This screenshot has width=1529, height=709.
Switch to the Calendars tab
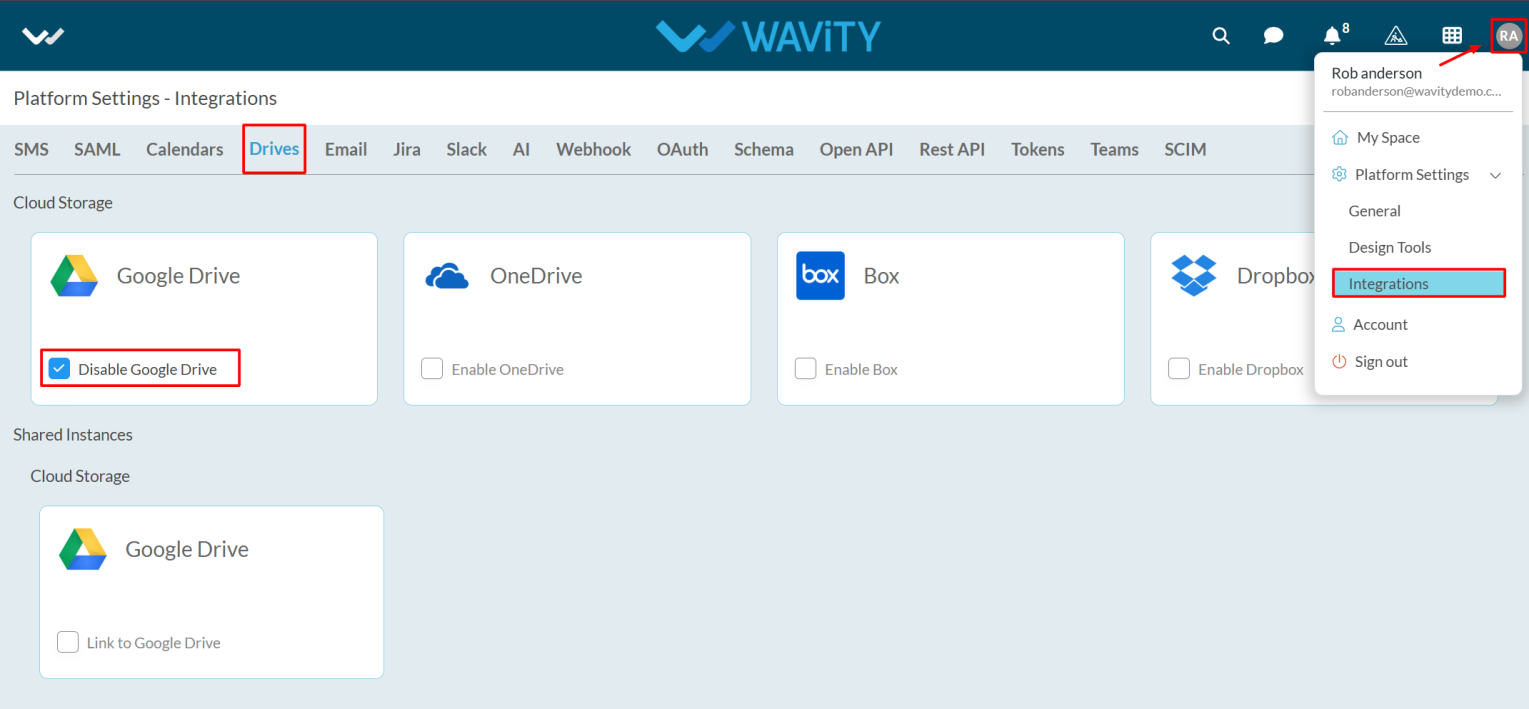coord(185,149)
